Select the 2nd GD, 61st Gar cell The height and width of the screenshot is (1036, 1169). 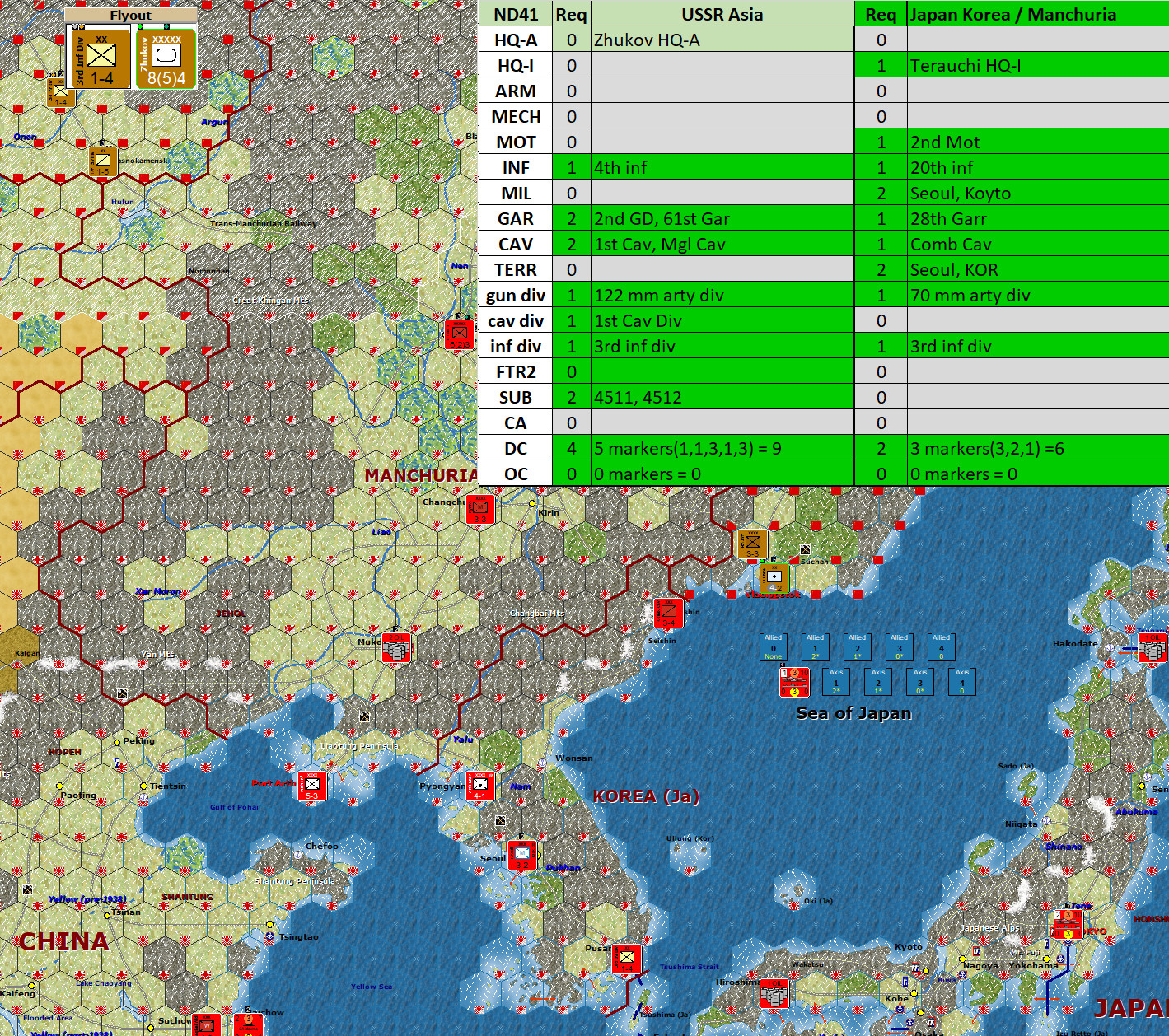point(722,218)
